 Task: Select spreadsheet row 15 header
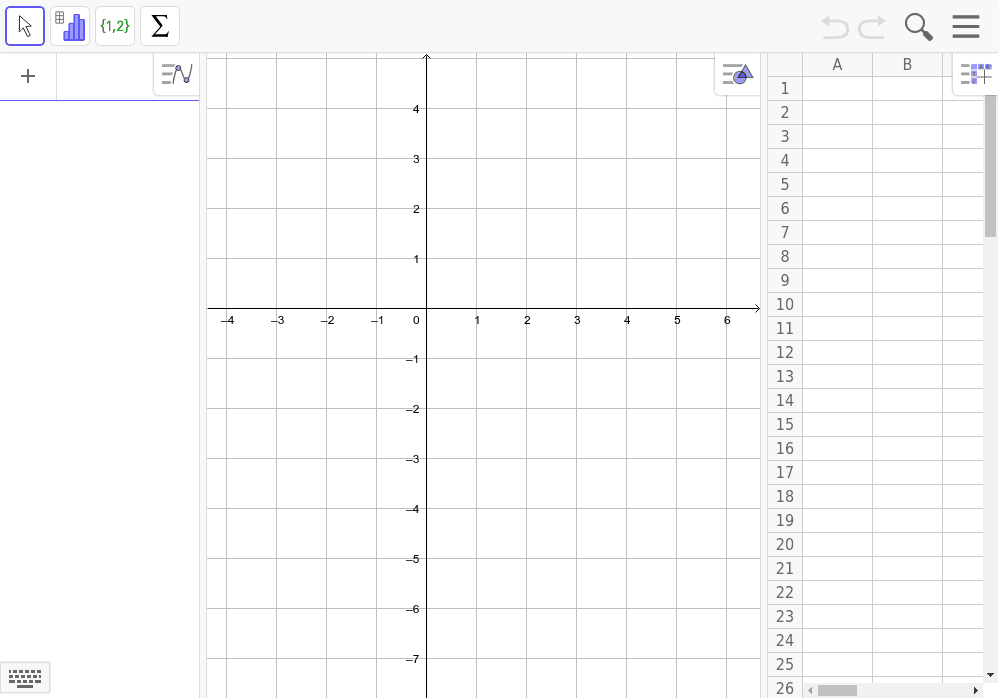(785, 425)
